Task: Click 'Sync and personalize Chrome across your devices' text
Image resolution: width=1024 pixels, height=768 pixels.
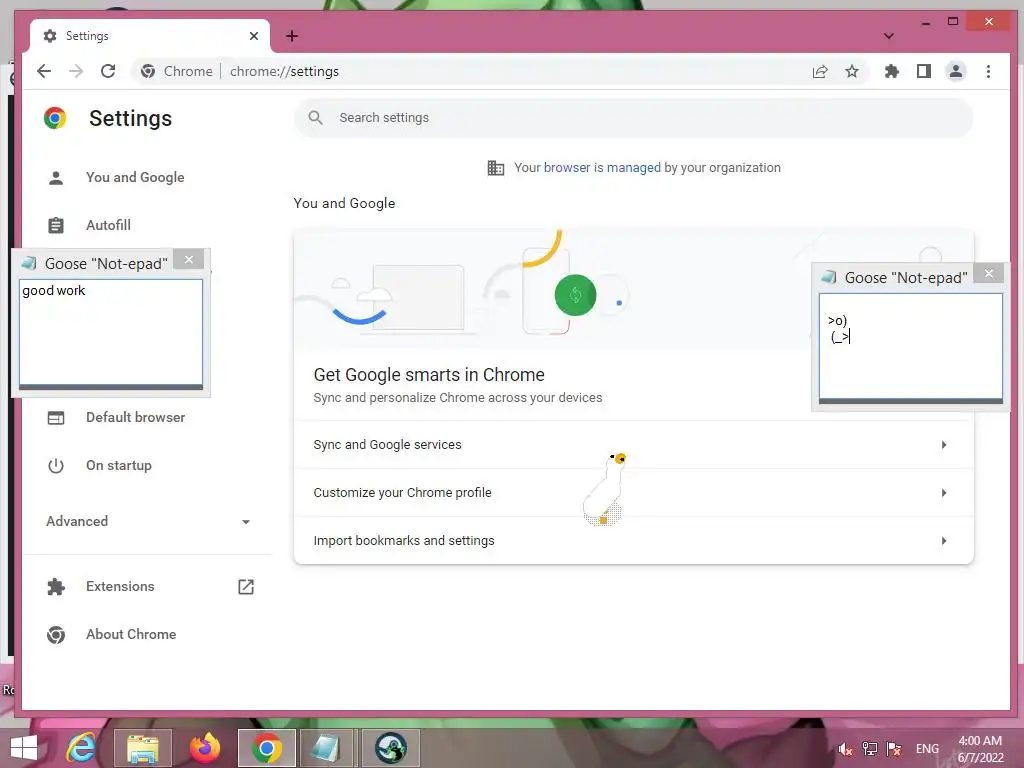Action: click(x=458, y=398)
